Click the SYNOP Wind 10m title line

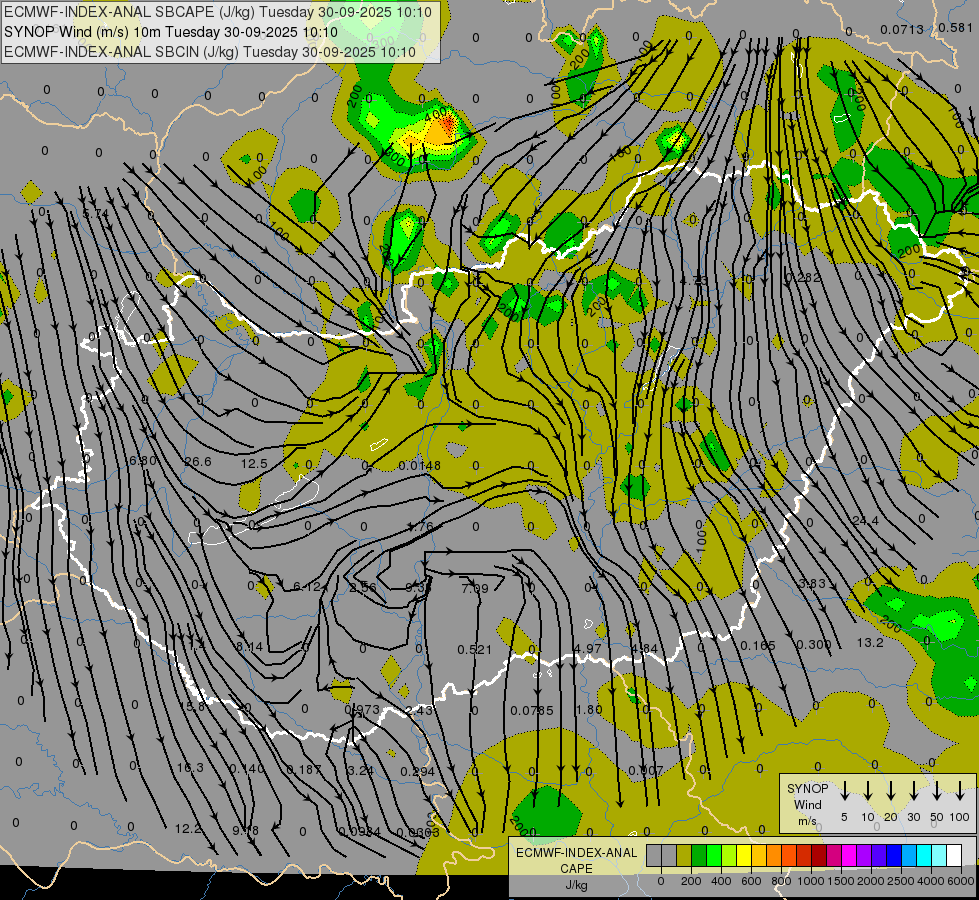(170, 32)
